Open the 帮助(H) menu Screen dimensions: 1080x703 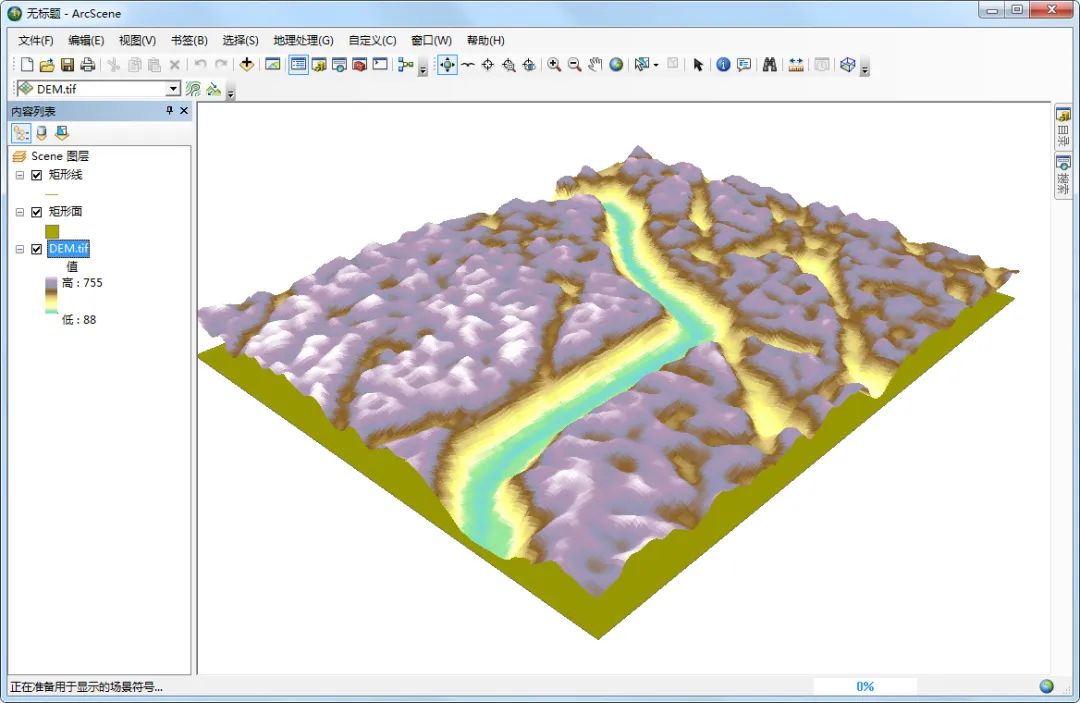[486, 41]
